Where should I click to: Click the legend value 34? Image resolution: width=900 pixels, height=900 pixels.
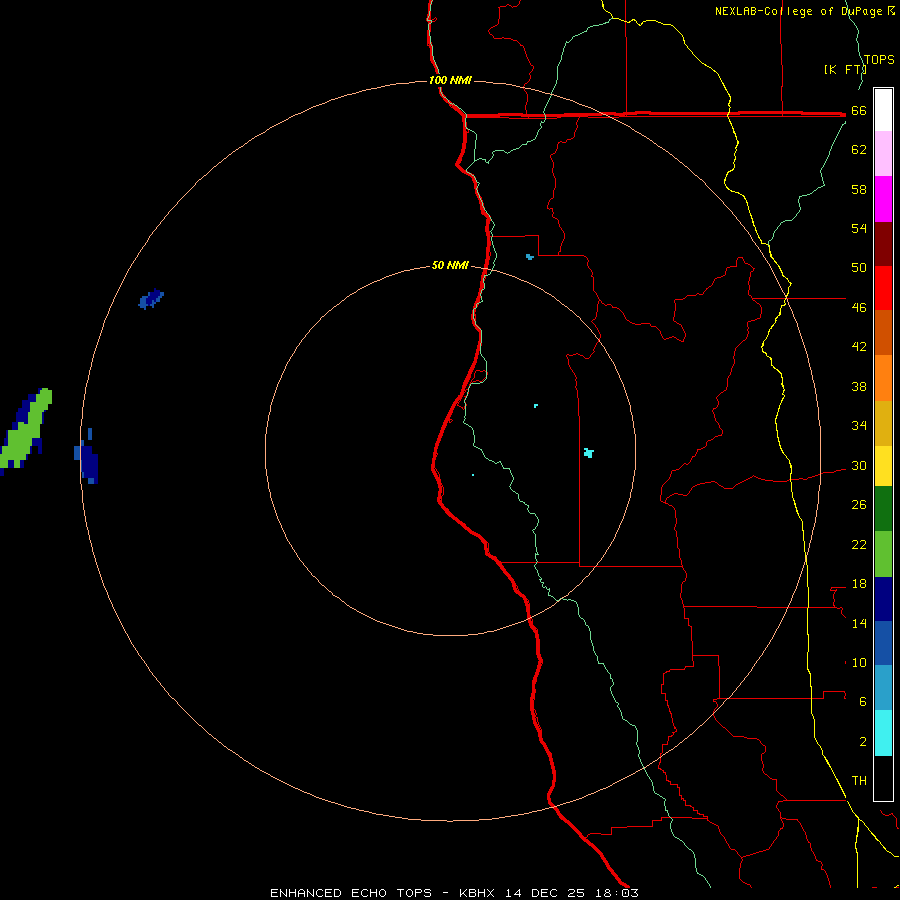[x=859, y=425]
